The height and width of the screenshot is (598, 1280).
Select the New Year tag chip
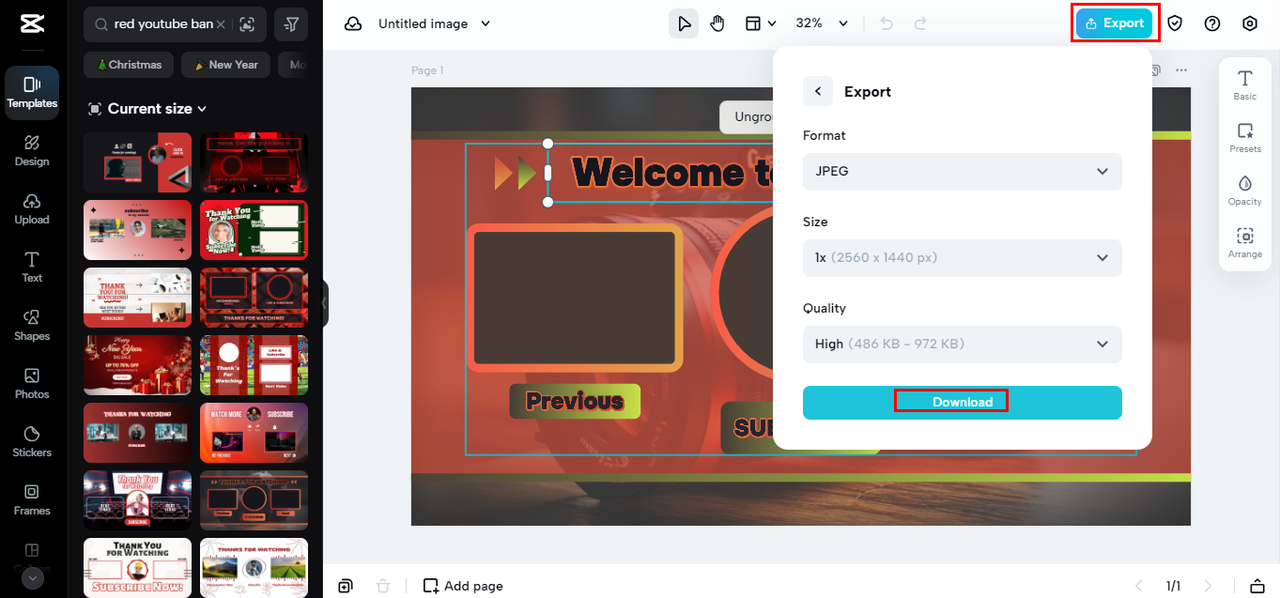click(226, 65)
